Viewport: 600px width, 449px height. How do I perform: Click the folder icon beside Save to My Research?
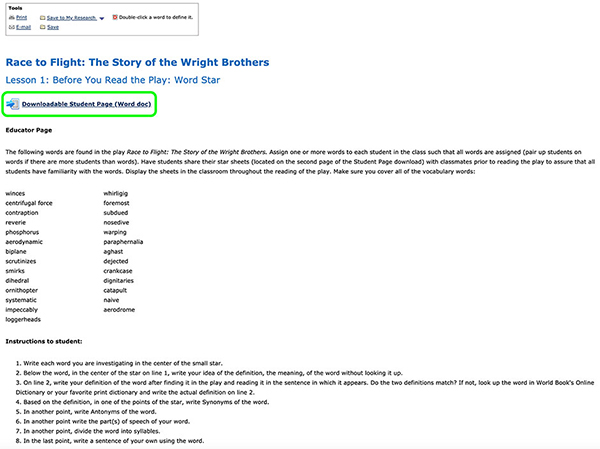click(42, 18)
